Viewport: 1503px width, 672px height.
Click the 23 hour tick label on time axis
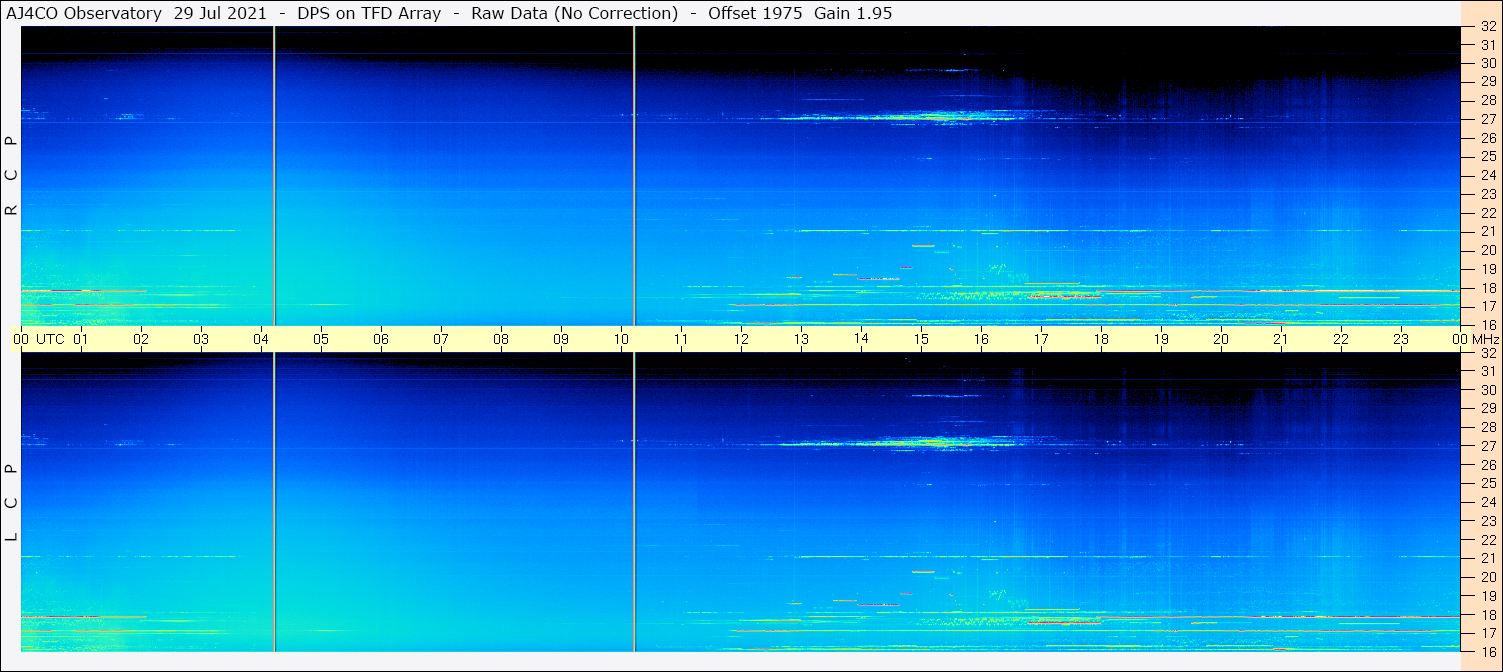point(1401,339)
